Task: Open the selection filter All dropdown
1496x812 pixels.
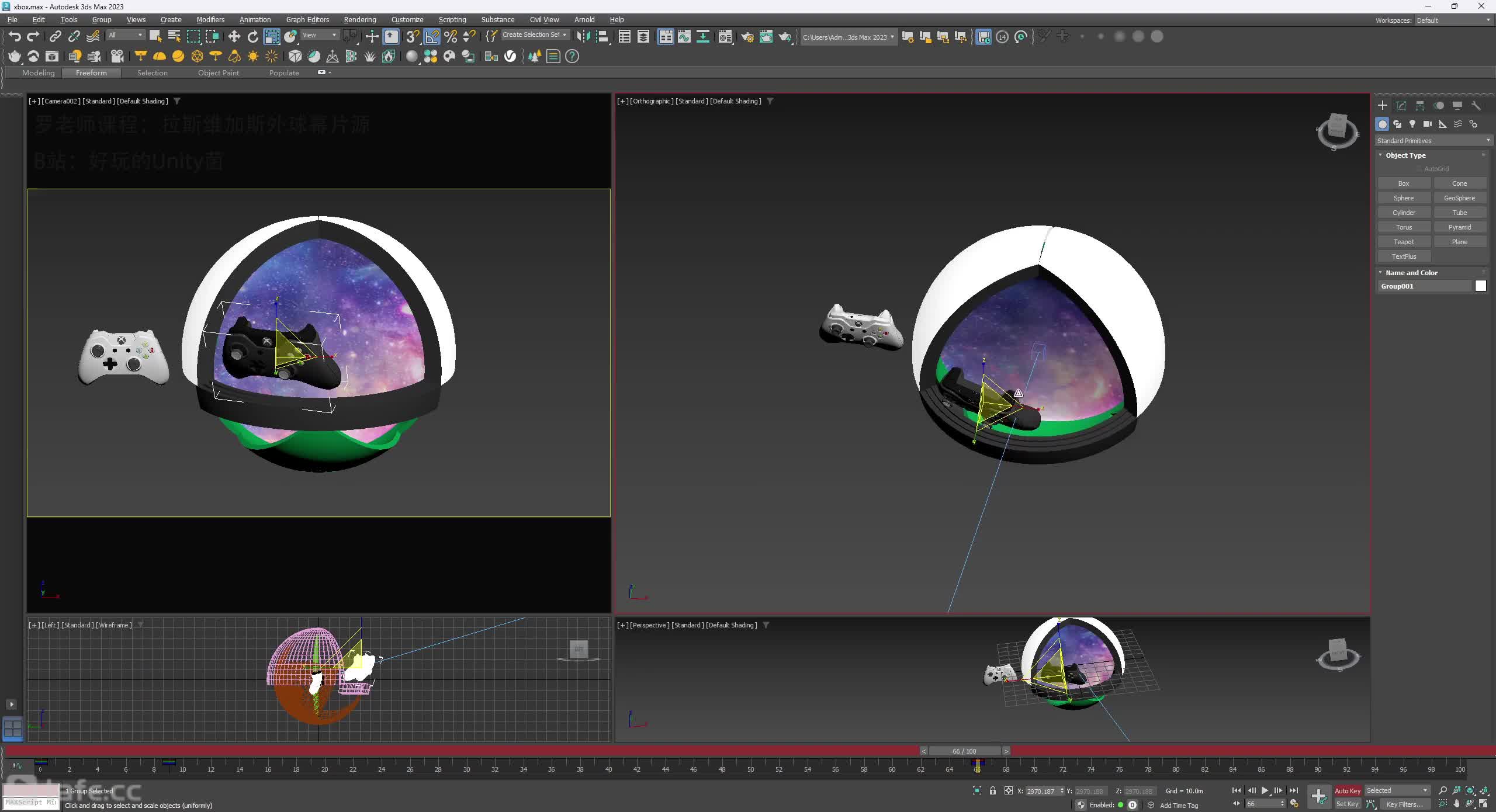Action: pos(125,35)
